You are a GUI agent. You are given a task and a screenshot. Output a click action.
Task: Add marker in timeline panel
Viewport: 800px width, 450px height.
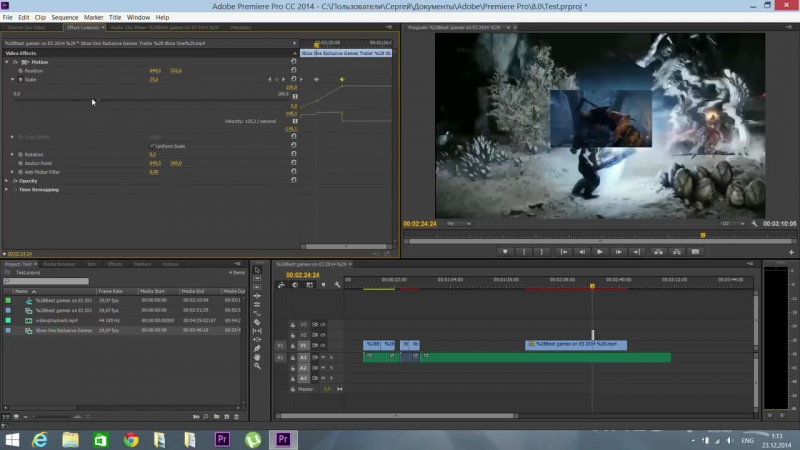(323, 285)
